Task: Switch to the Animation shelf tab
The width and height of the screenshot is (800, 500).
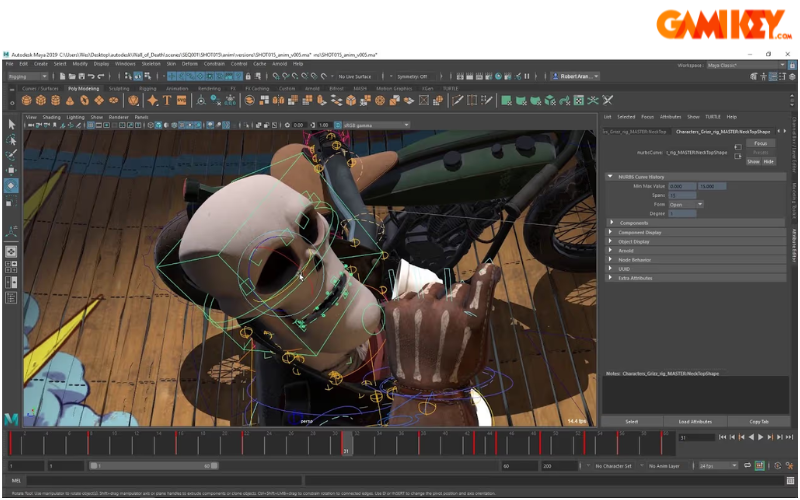Action: pos(178,89)
